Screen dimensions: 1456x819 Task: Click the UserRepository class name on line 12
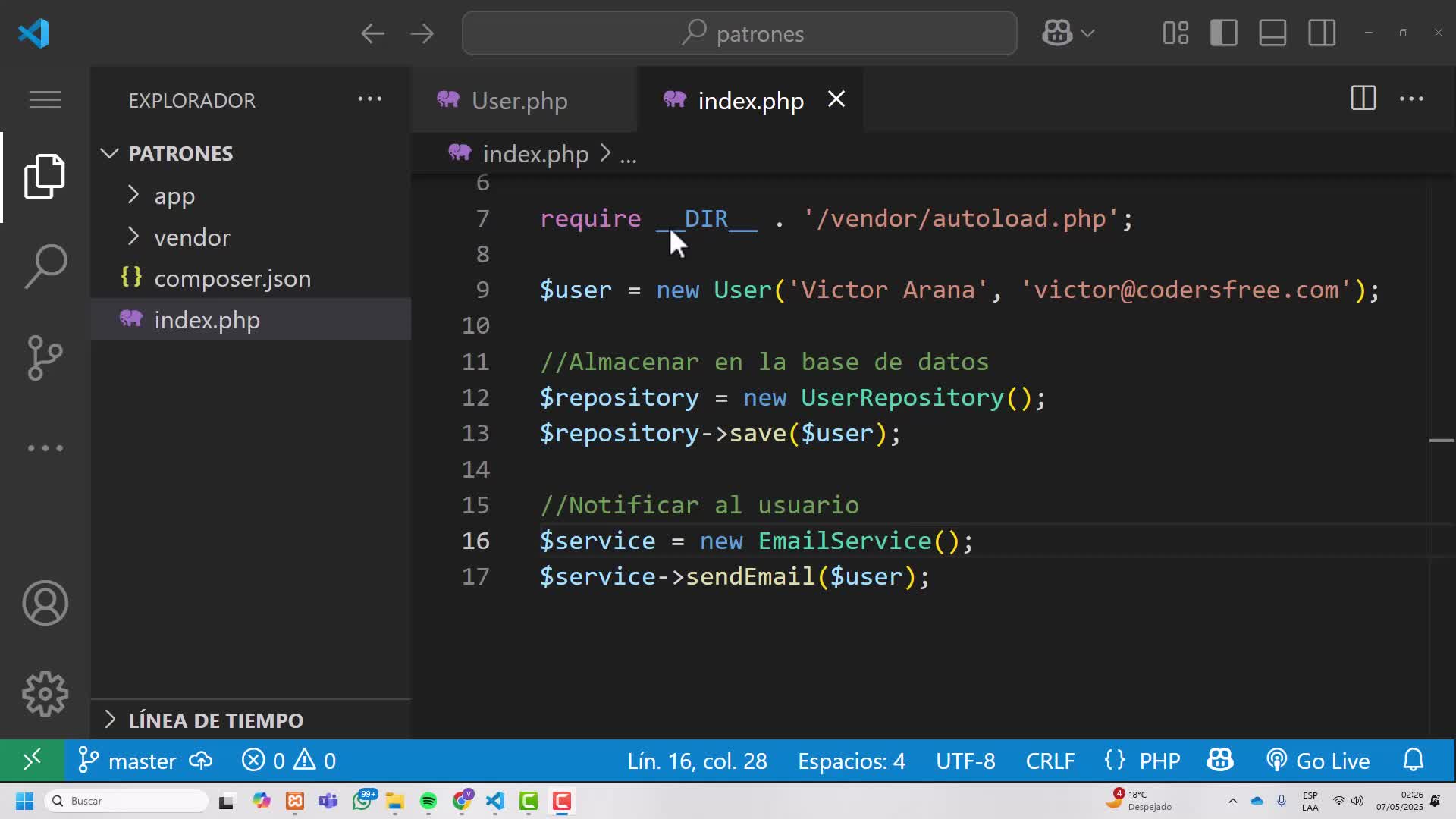click(902, 397)
